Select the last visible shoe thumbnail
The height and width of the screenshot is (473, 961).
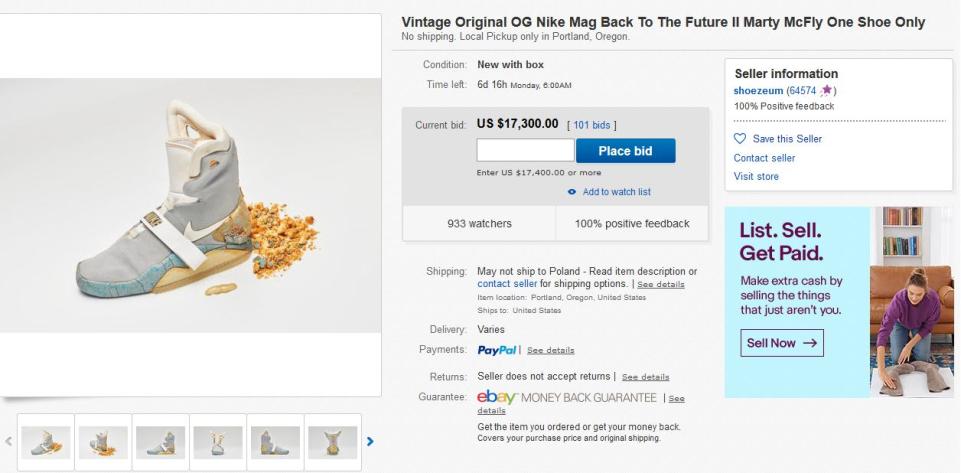[x=333, y=441]
